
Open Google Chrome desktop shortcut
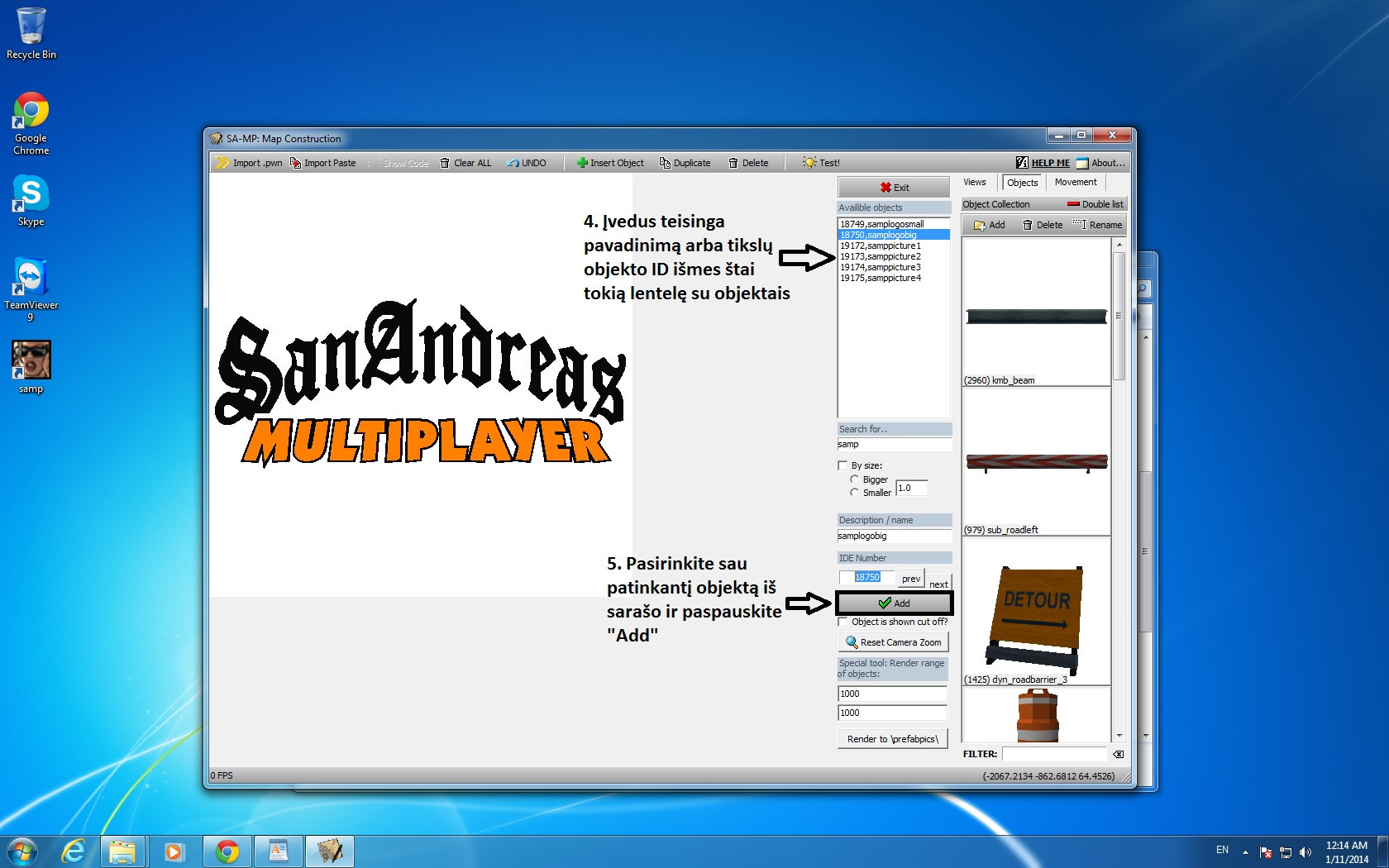tap(31, 123)
